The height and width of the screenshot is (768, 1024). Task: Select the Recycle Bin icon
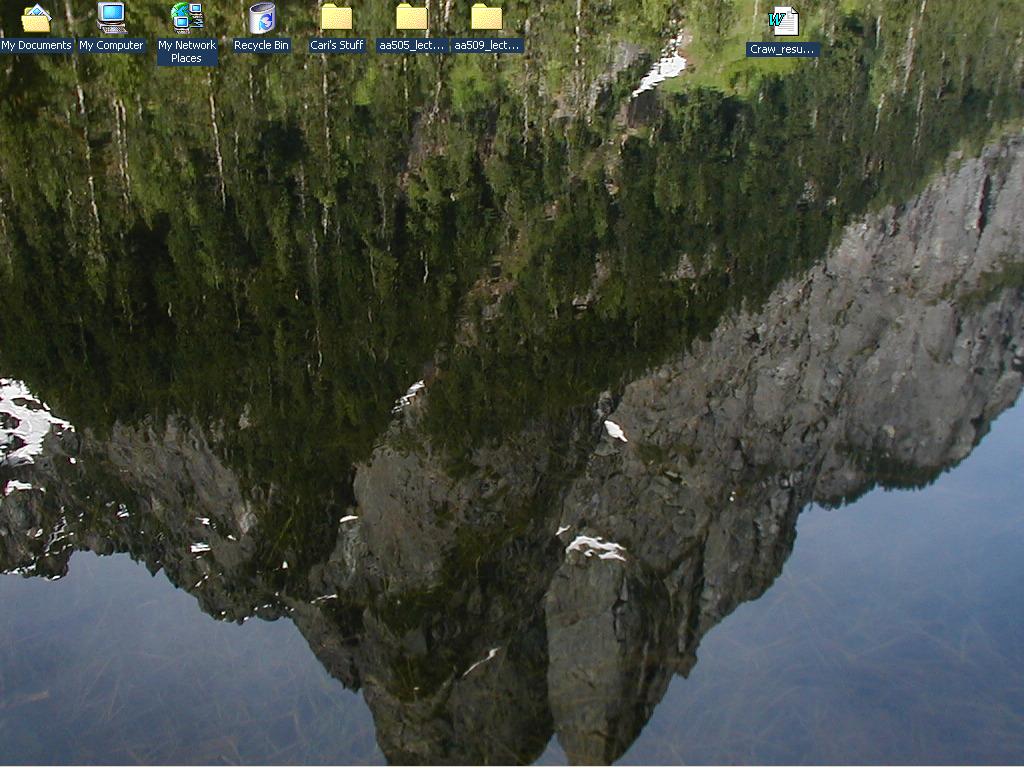coord(262,18)
